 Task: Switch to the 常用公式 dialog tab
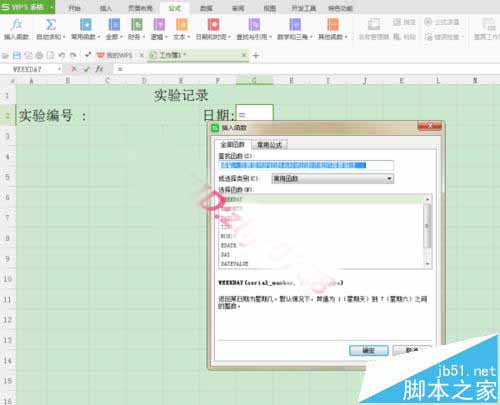[x=269, y=145]
